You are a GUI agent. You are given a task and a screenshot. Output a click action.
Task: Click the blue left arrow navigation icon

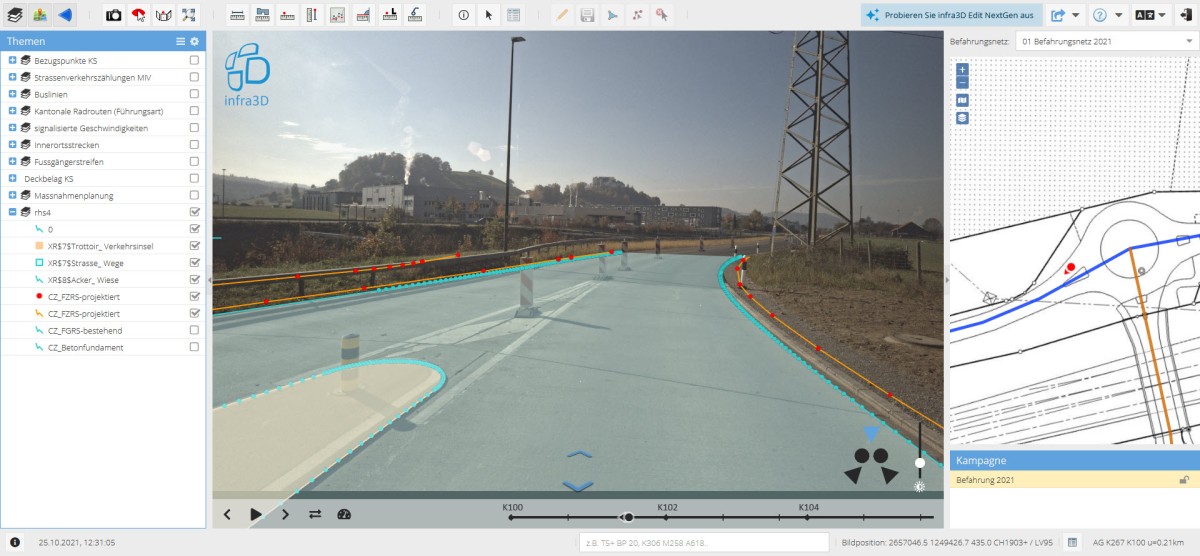(65, 15)
